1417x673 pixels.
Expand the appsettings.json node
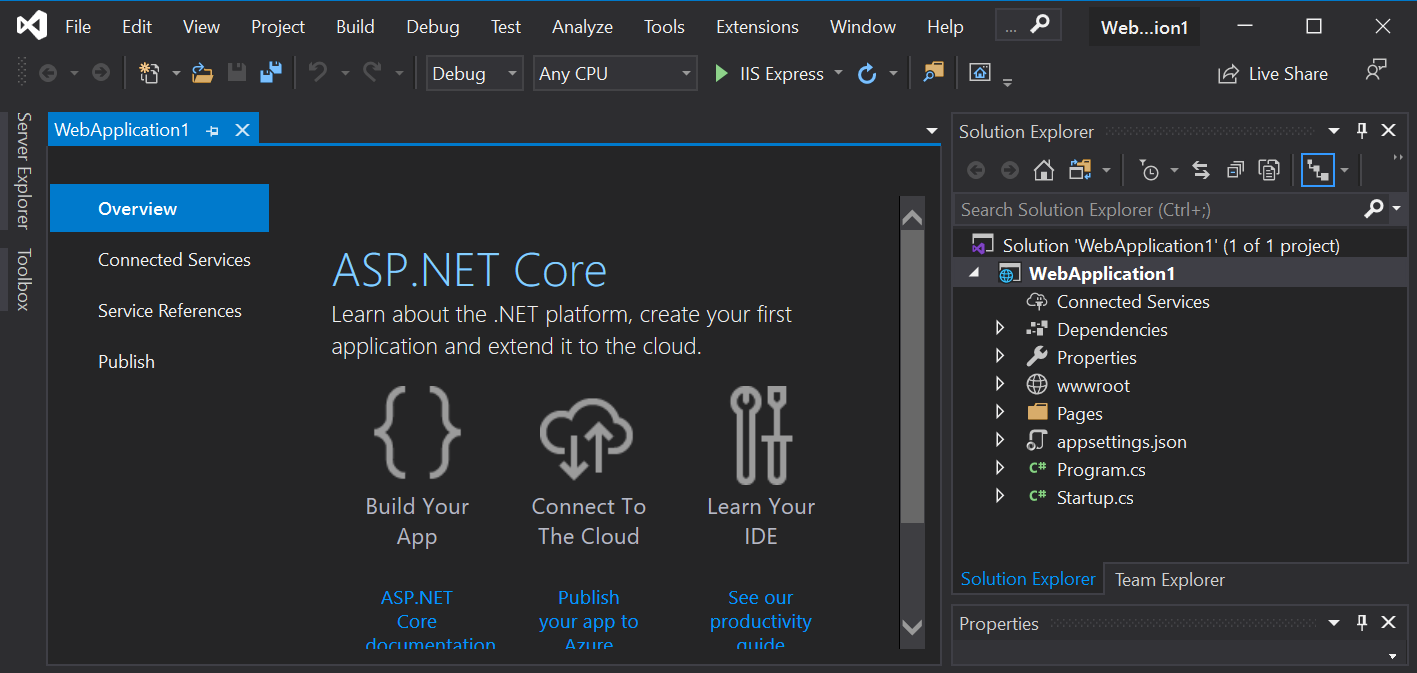point(1000,440)
